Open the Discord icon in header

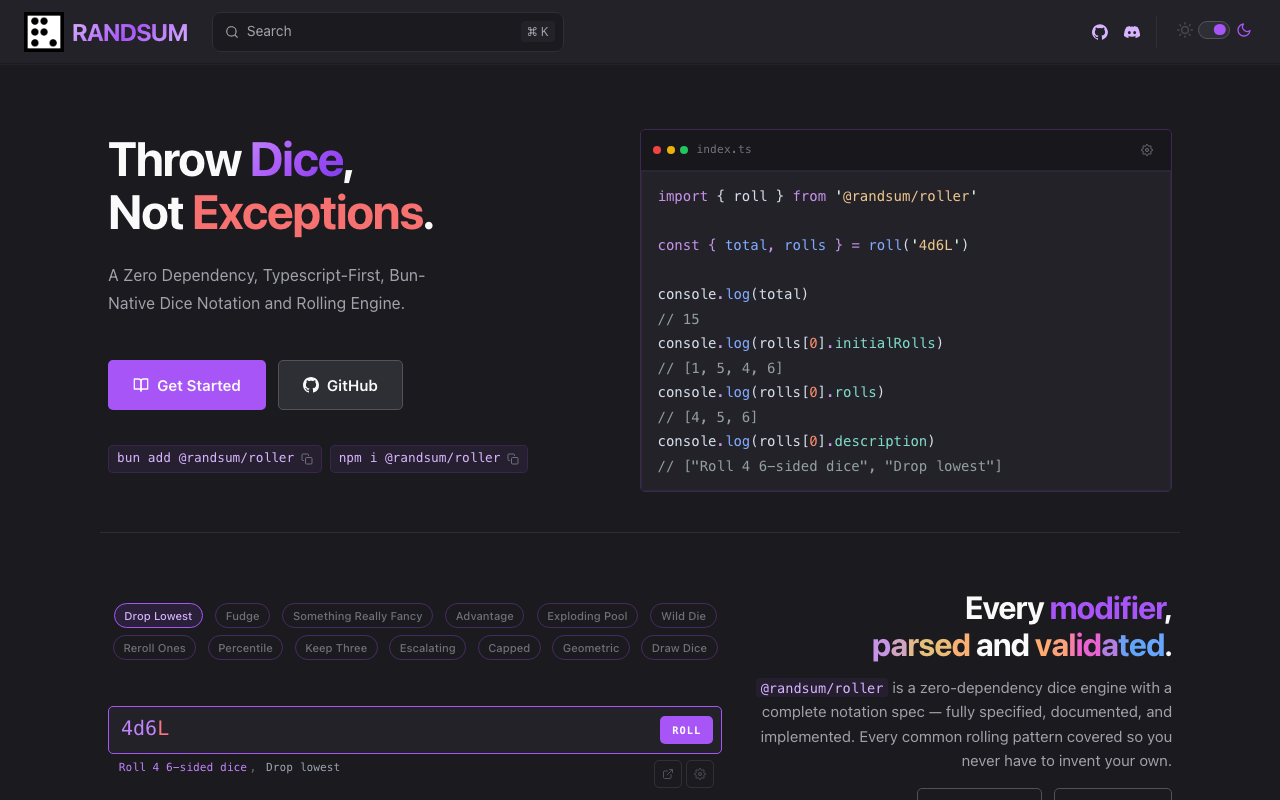pyautogui.click(x=1132, y=32)
